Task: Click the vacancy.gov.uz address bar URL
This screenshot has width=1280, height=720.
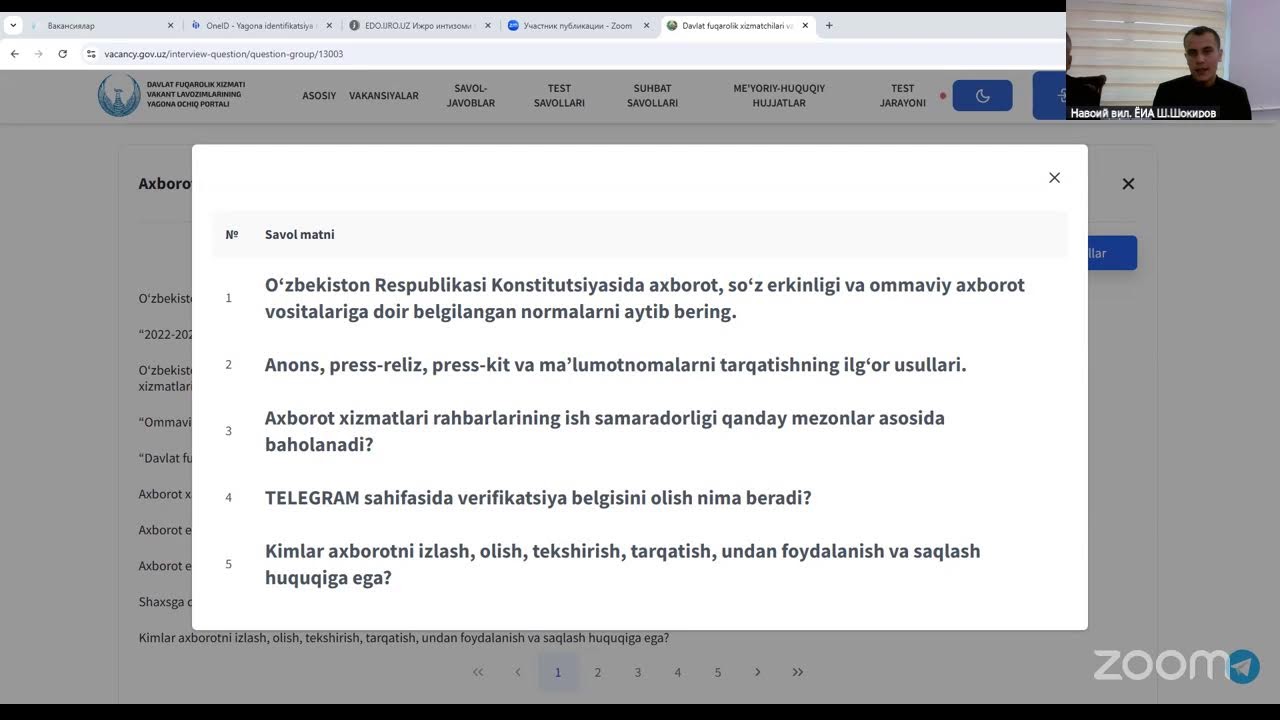Action: point(224,54)
